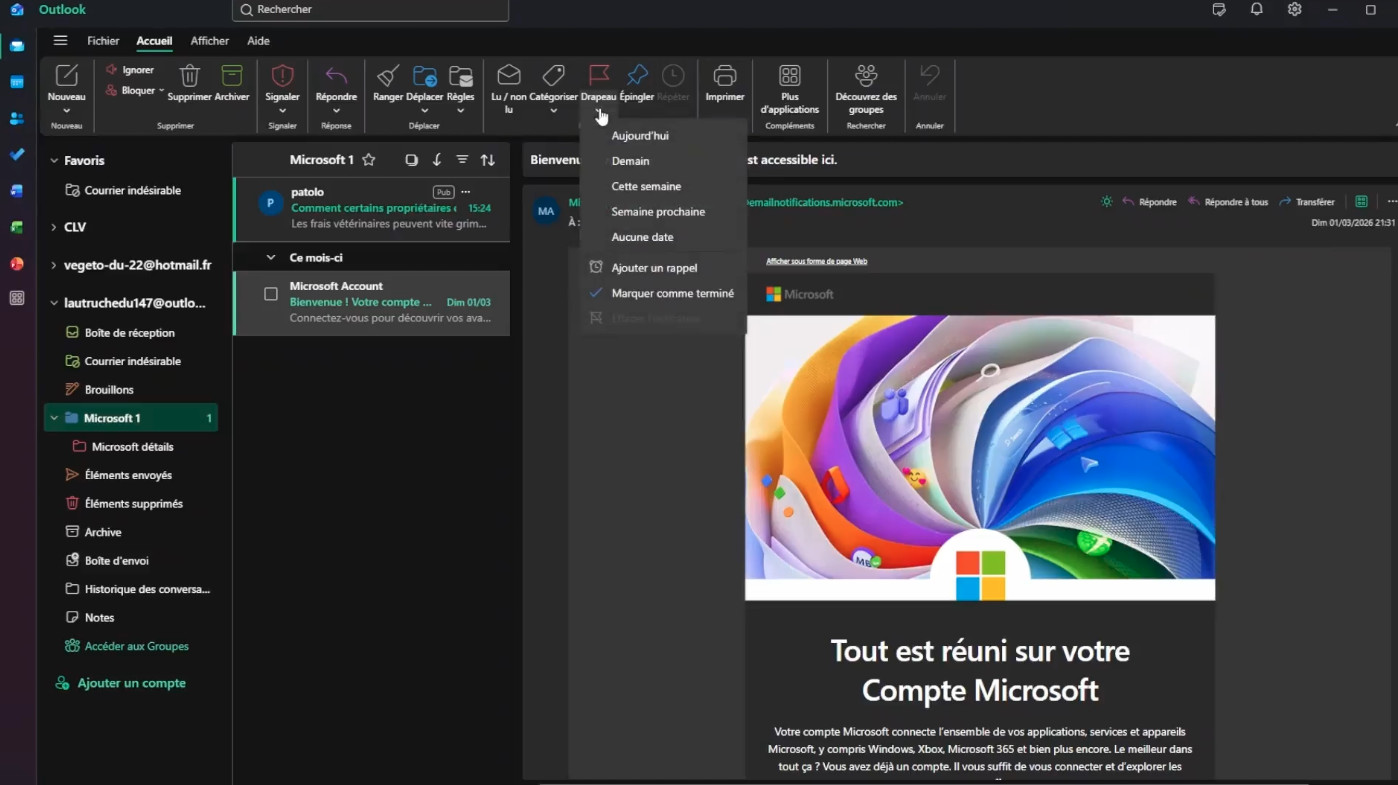This screenshot has height=785, width=1398.
Task: Create a new email with the Nouveau button
Action: click(x=67, y=81)
